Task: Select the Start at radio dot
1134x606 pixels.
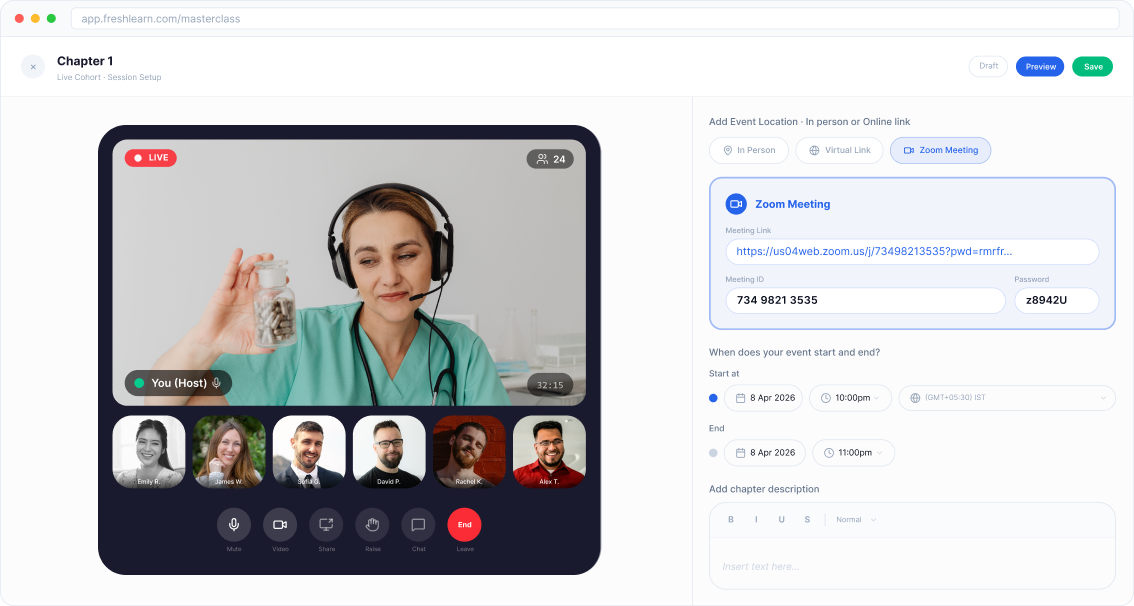Action: click(x=713, y=398)
